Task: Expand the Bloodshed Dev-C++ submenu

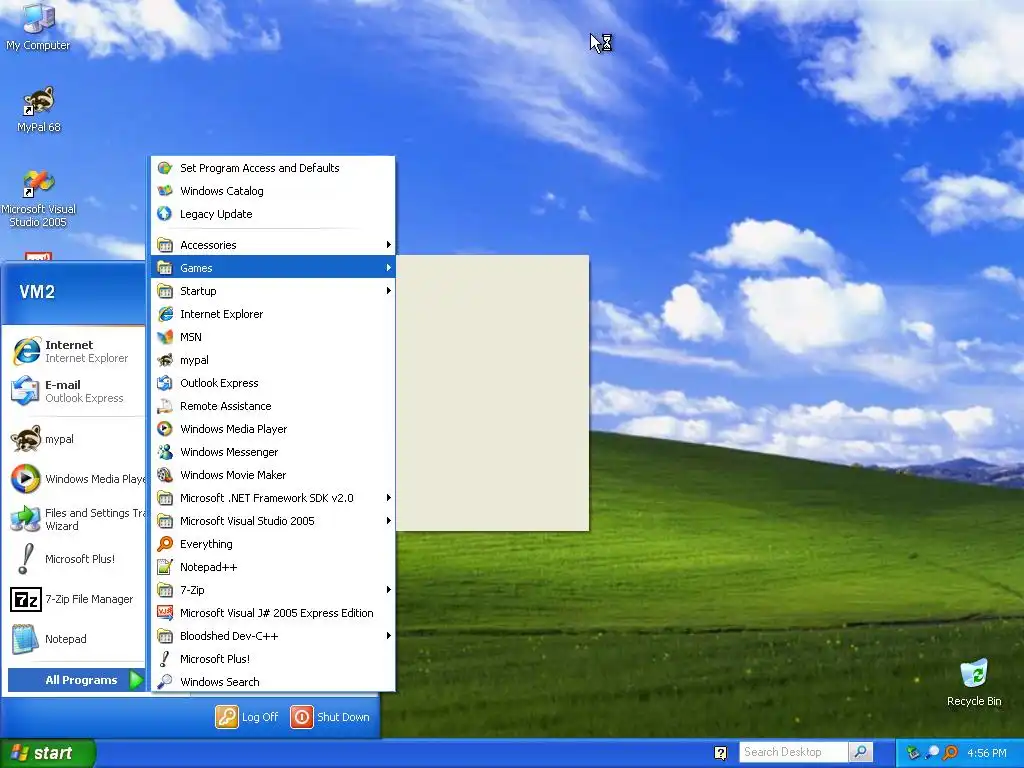Action: coord(273,636)
